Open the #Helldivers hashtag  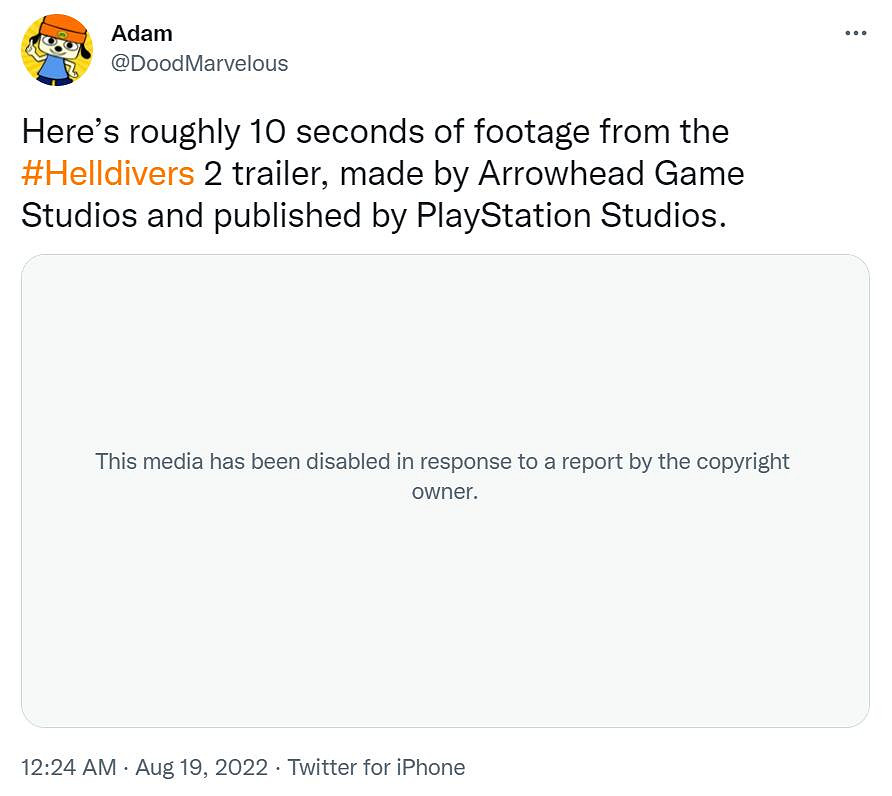(108, 174)
